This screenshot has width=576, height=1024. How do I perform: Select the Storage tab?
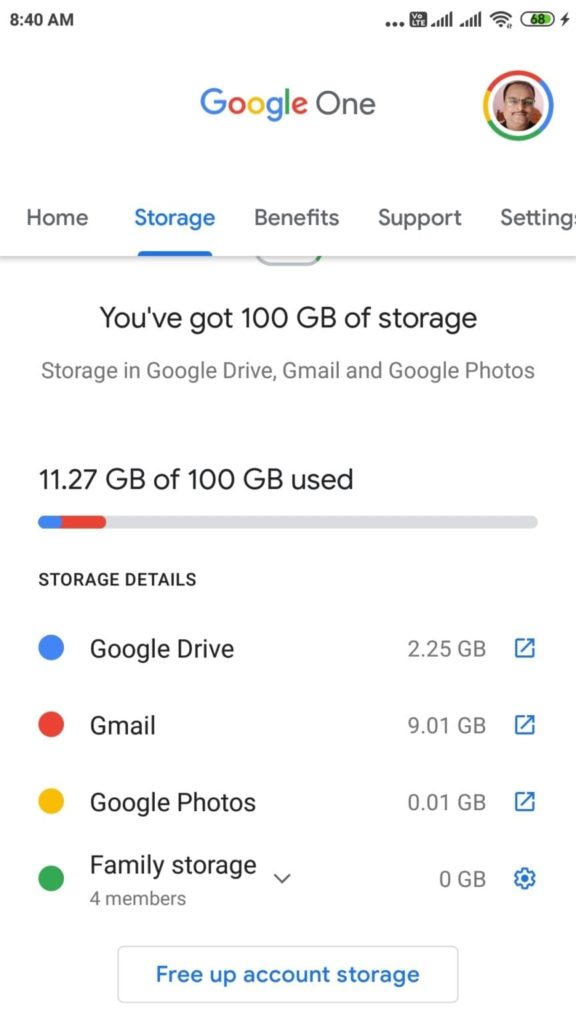[x=174, y=217]
